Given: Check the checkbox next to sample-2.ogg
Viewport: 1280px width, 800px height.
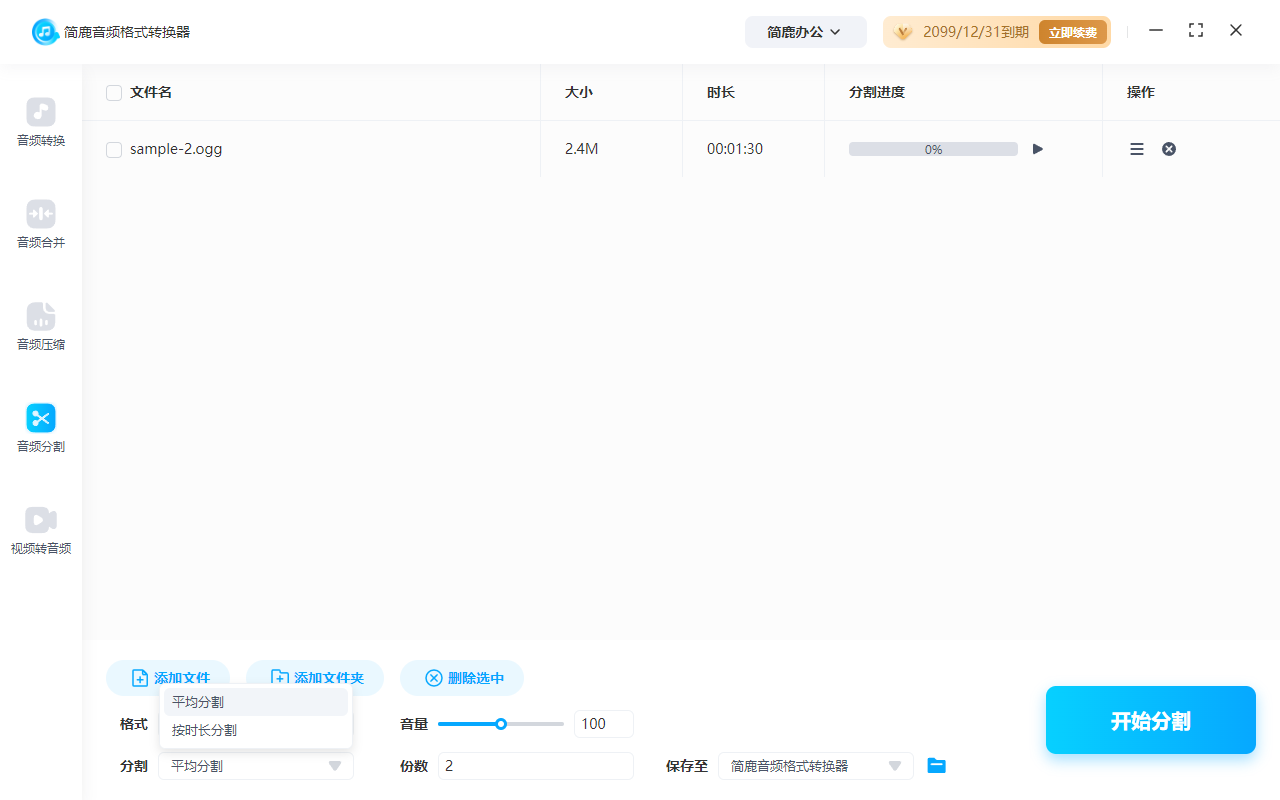Looking at the screenshot, I should [114, 149].
